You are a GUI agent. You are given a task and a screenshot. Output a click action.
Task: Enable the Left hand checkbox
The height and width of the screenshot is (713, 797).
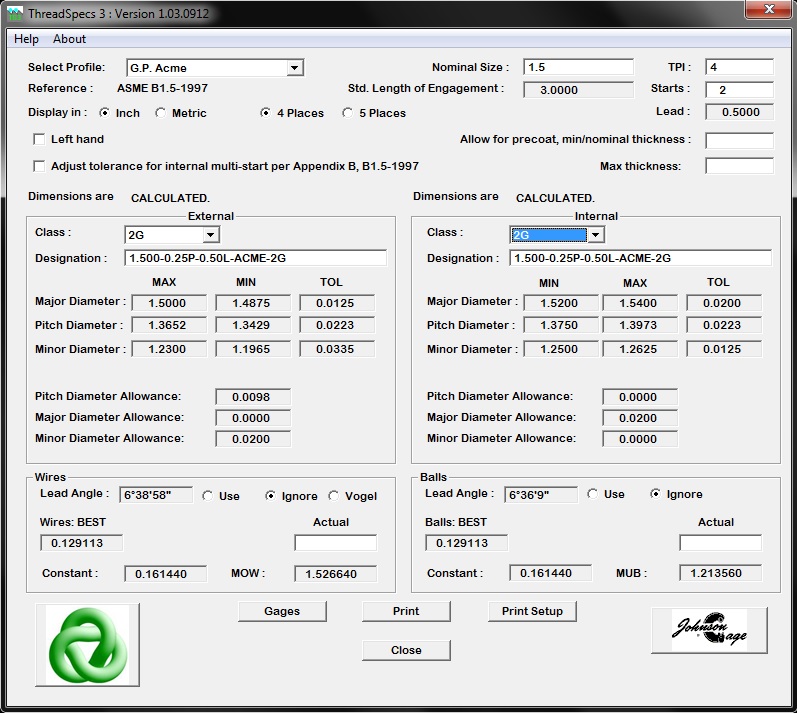40,139
